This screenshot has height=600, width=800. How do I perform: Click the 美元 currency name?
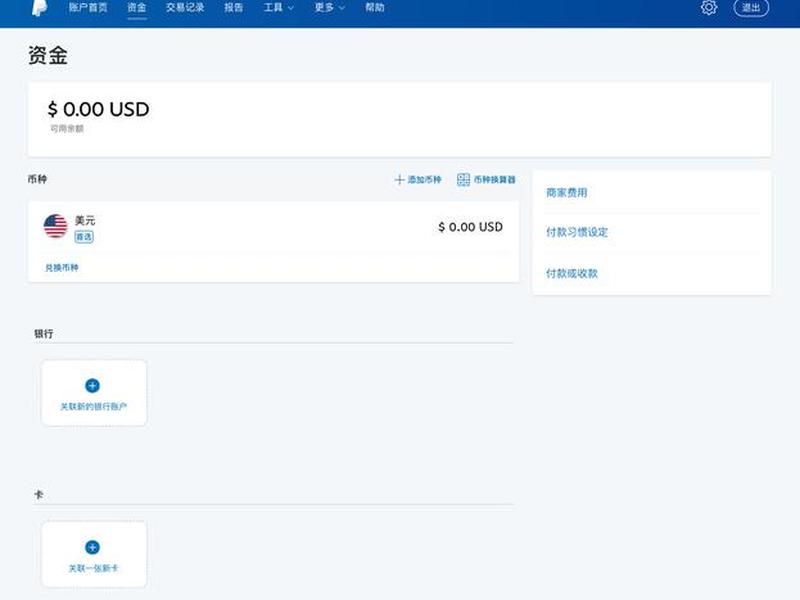[85, 220]
